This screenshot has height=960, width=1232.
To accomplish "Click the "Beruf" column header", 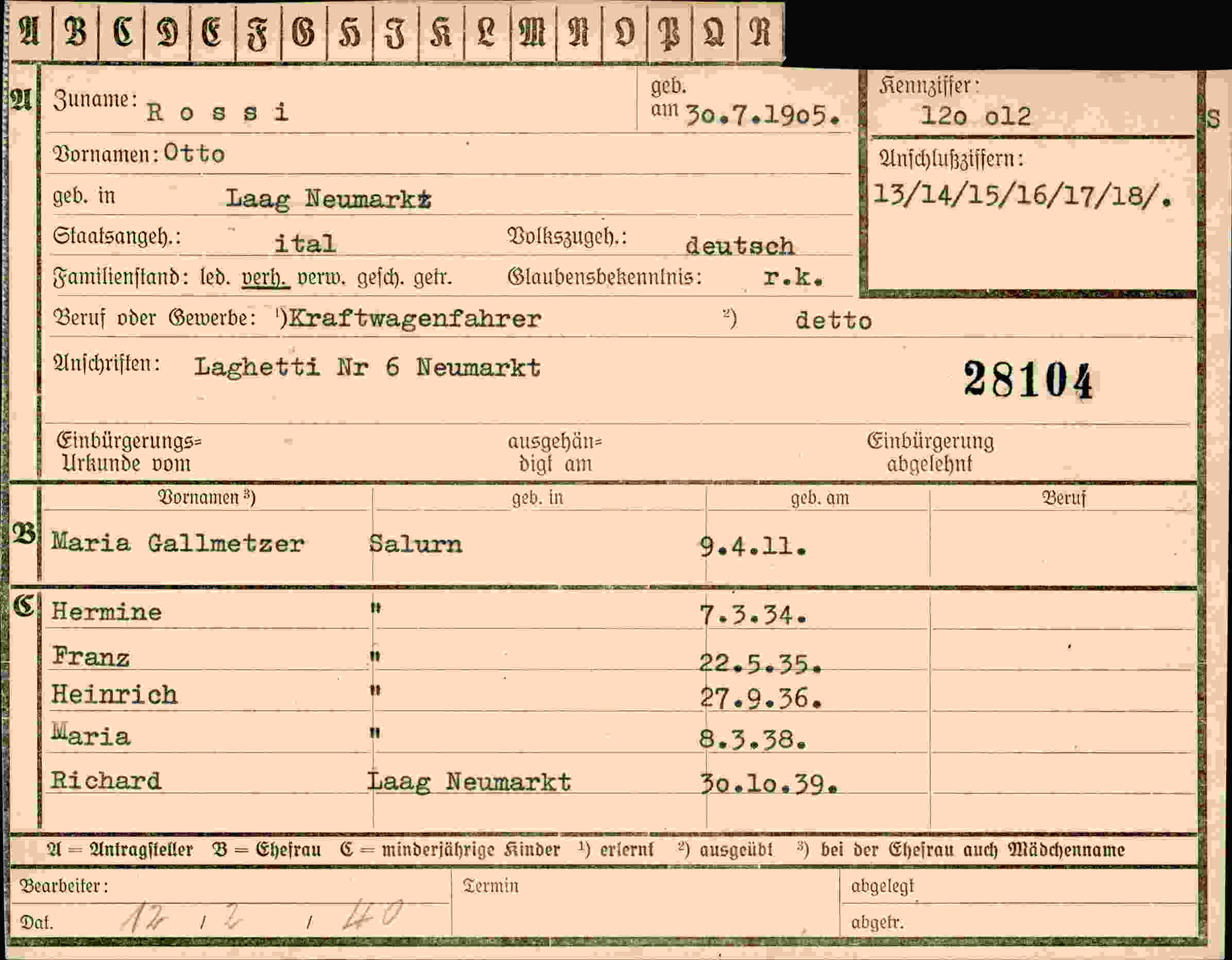I will coord(1064,499).
